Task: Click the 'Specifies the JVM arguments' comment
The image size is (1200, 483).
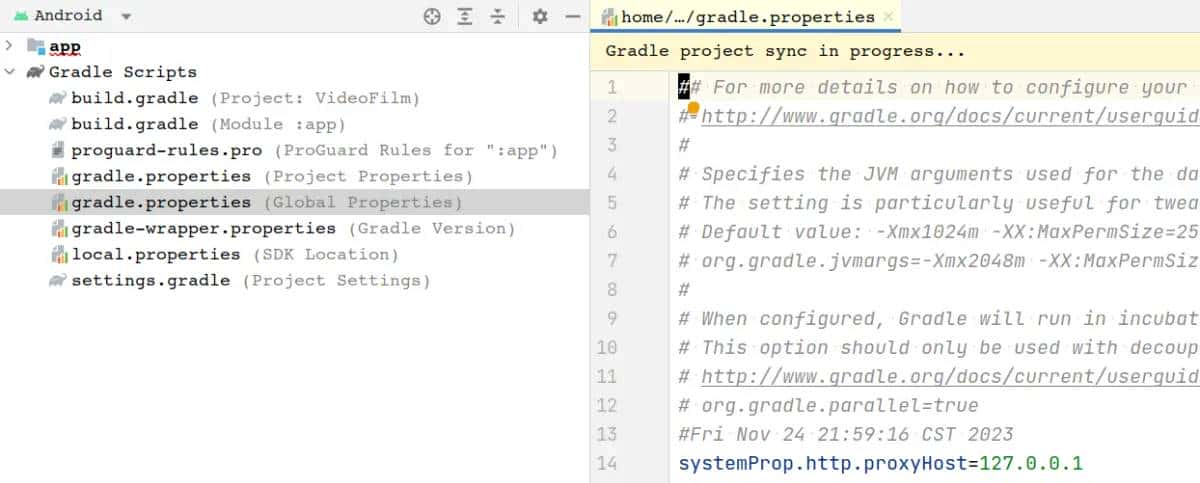Action: [x=939, y=174]
